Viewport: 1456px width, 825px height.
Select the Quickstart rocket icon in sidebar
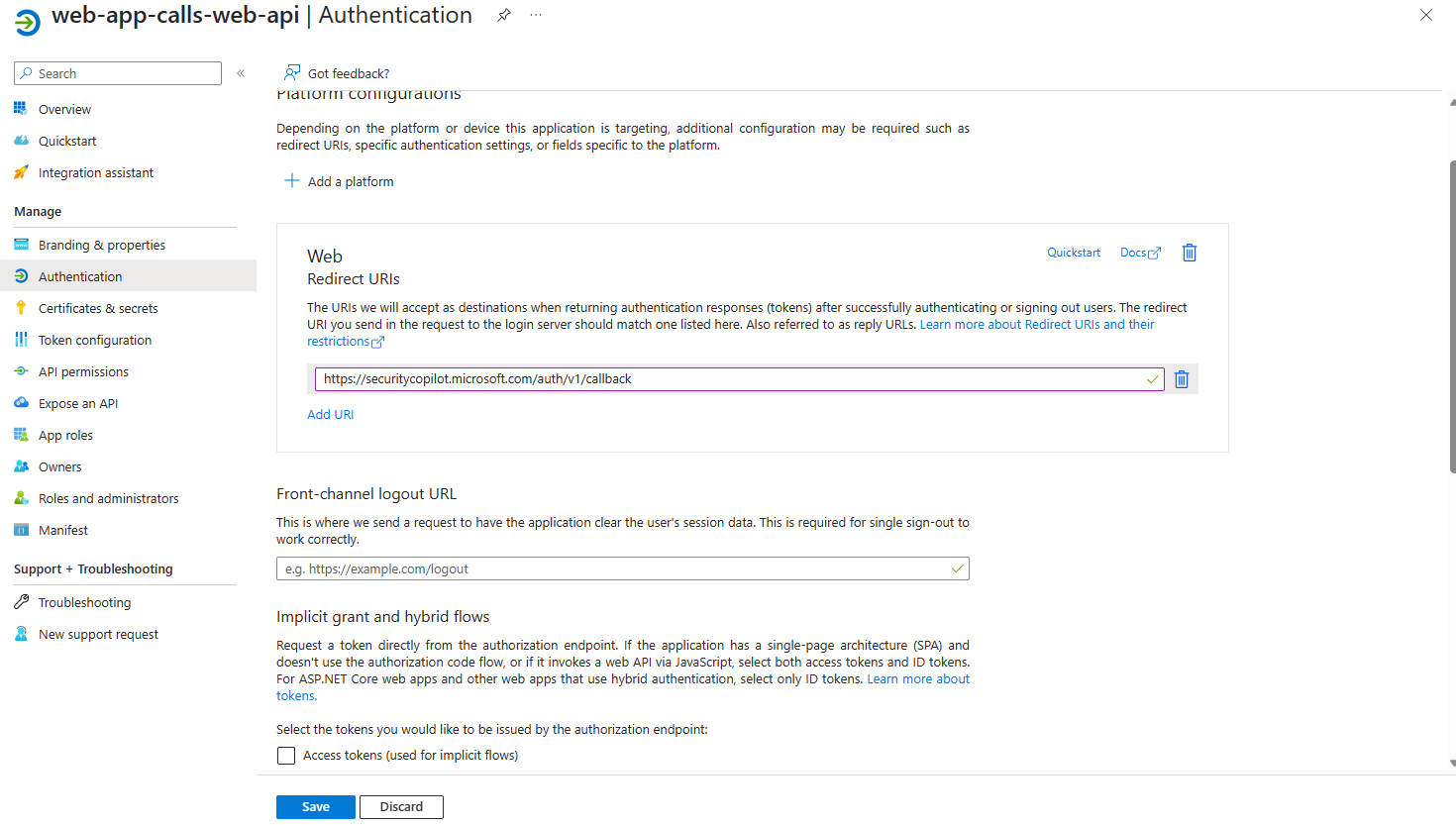21,141
